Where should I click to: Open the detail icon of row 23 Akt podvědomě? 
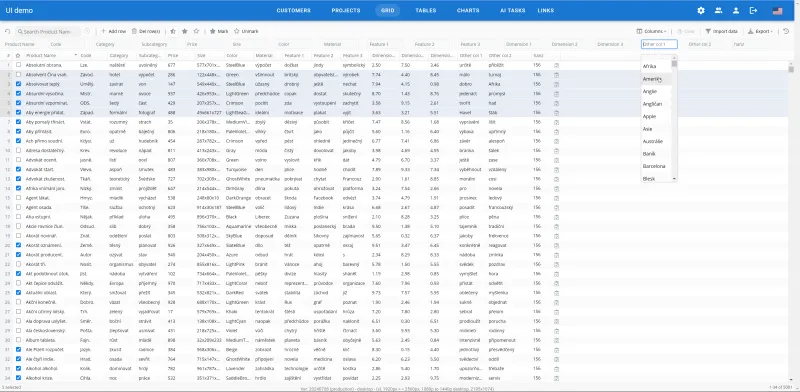click(556, 274)
